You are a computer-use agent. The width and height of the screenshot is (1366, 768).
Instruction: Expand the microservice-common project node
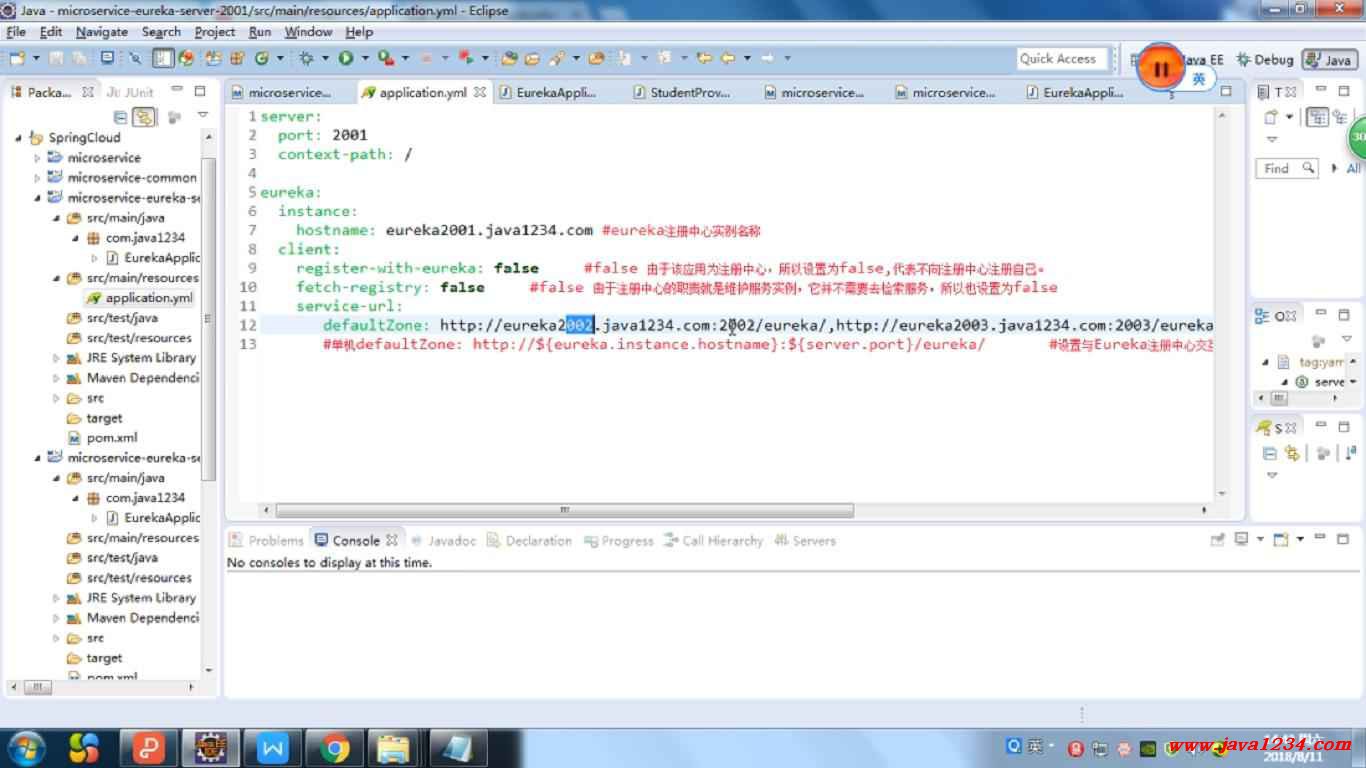(x=38, y=178)
